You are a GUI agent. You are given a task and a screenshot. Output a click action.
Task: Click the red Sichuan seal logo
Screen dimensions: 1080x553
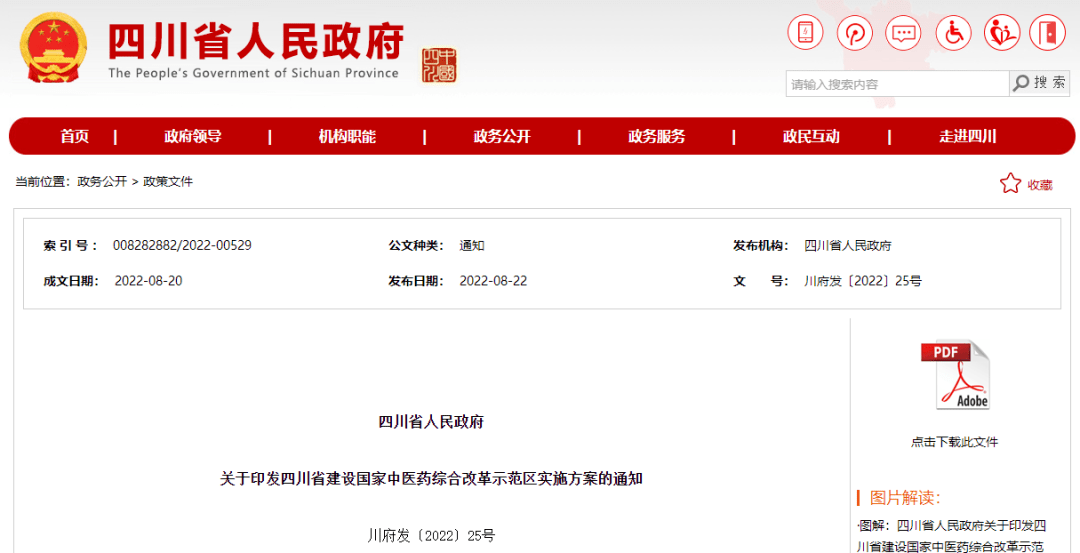438,65
